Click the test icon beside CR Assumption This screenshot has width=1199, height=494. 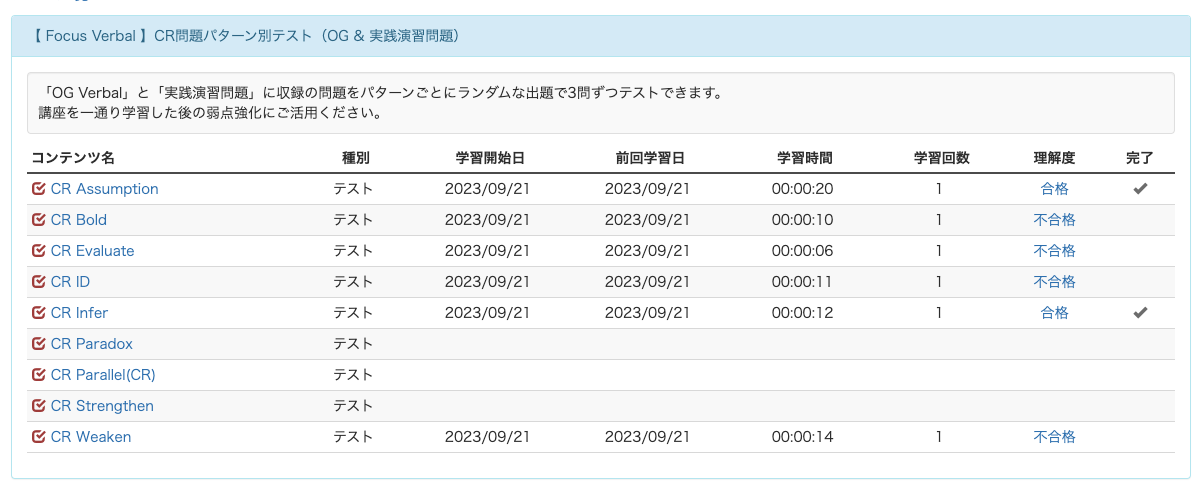[39, 189]
